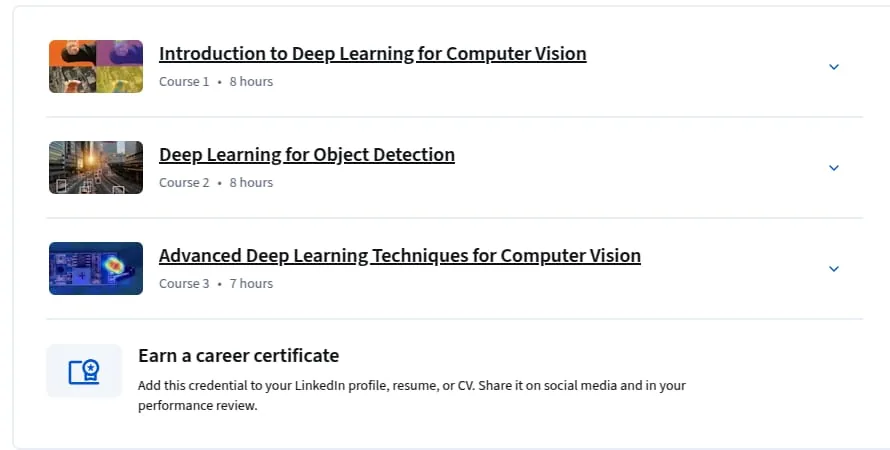Click the 'Course 1' label
Screen dimensions: 890x450
[184, 82]
